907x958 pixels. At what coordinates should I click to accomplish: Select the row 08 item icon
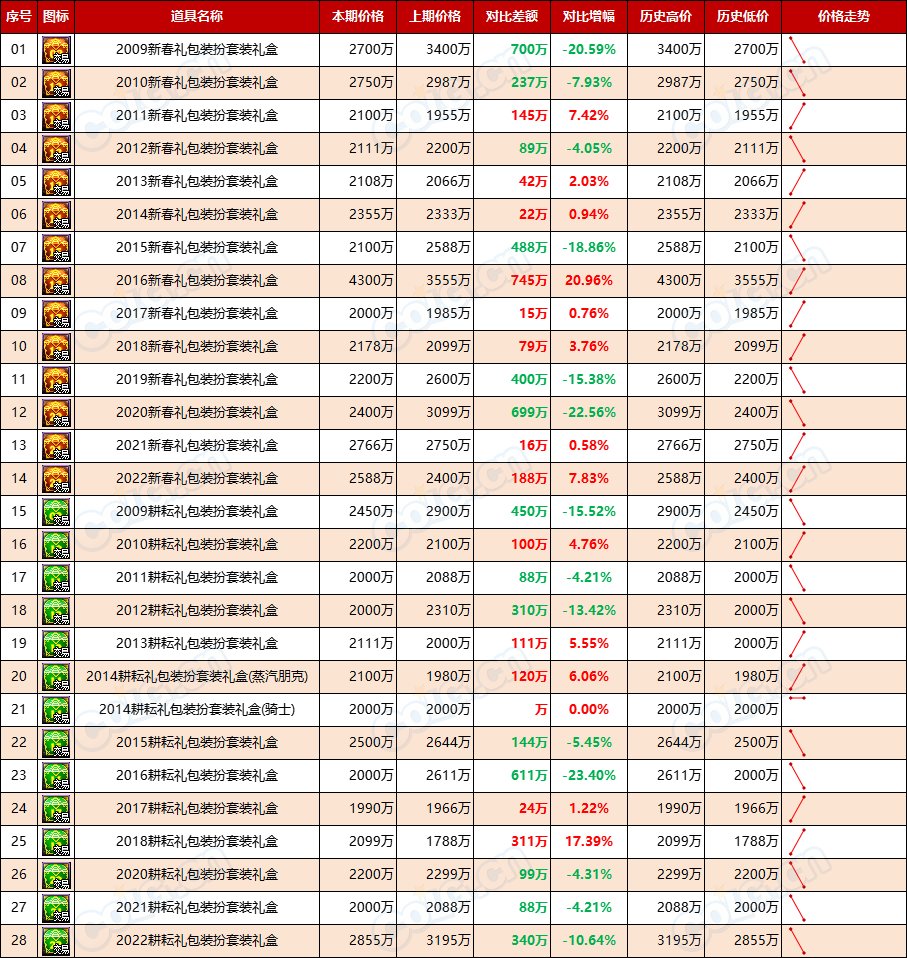tap(56, 281)
